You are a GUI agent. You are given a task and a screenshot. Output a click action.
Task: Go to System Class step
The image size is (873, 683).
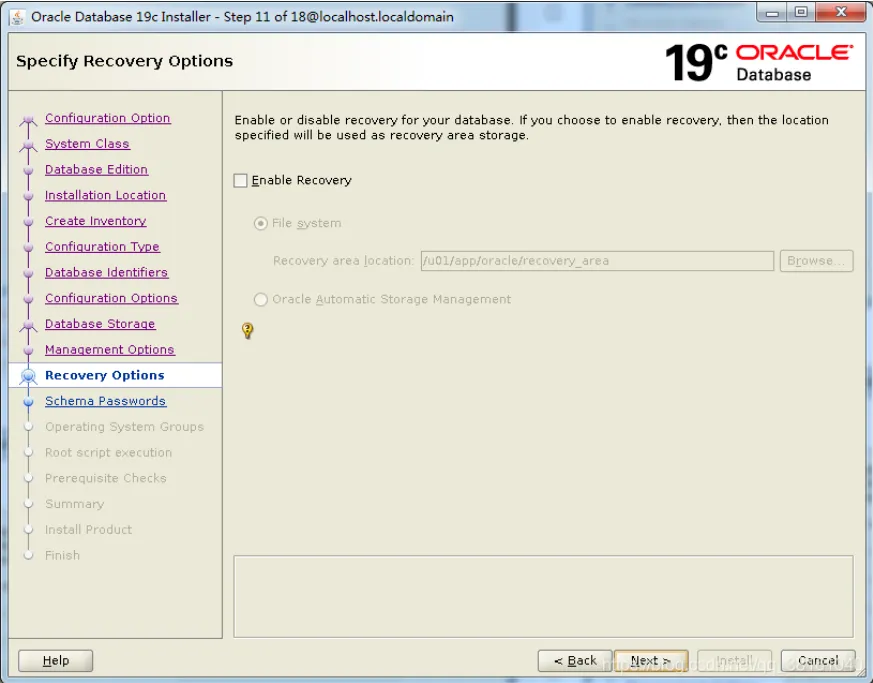87,144
